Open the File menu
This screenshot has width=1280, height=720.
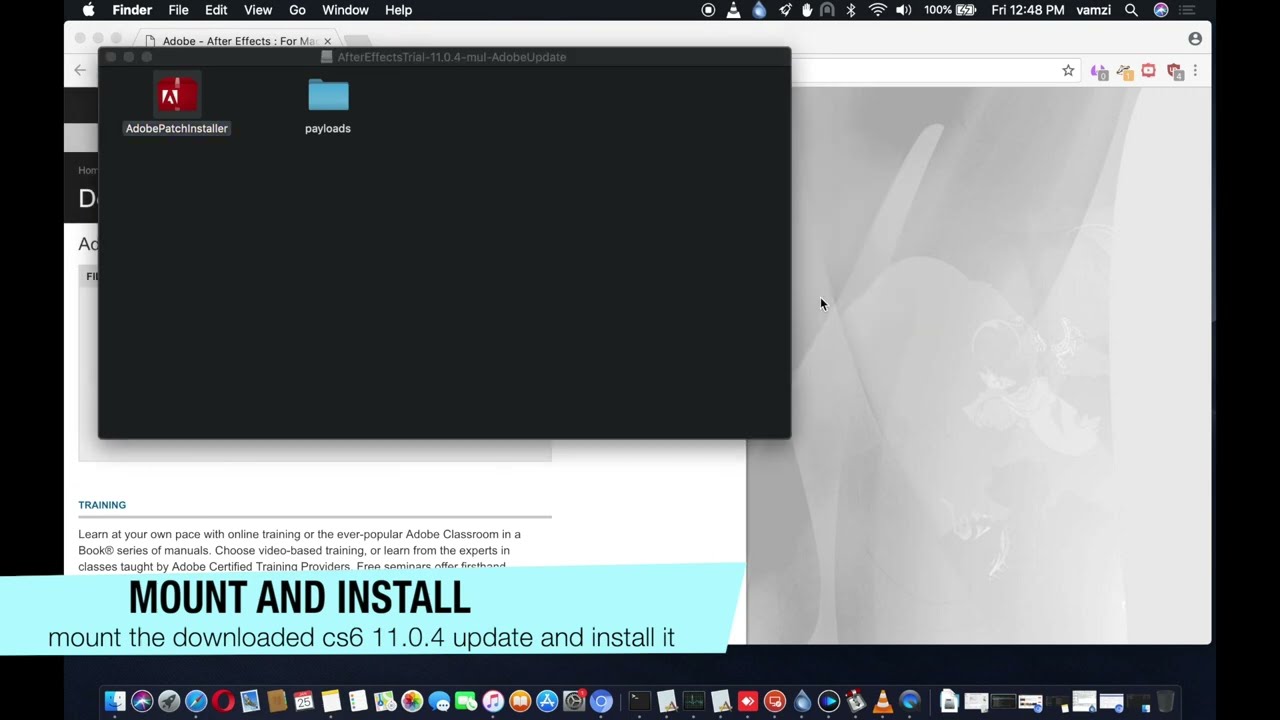[x=178, y=10]
